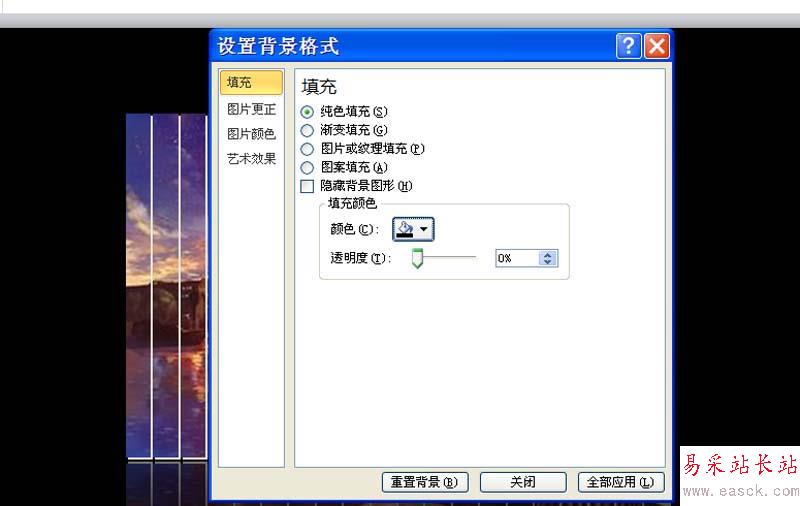Switch to the 图片颜色 tab
The height and width of the screenshot is (506, 800).
click(251, 134)
